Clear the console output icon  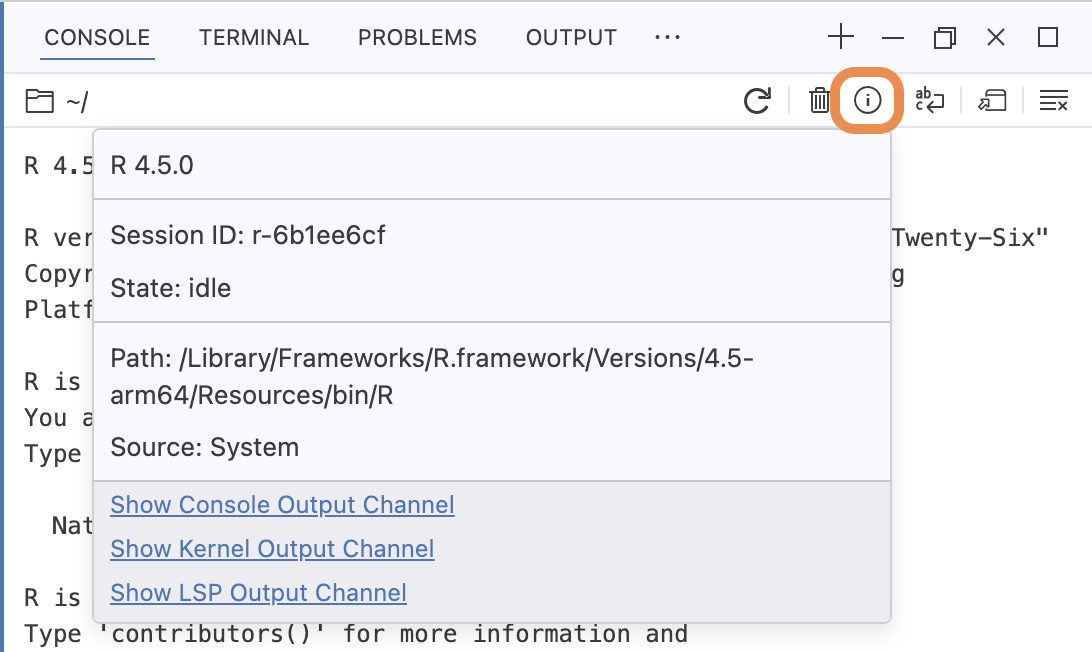[1054, 101]
